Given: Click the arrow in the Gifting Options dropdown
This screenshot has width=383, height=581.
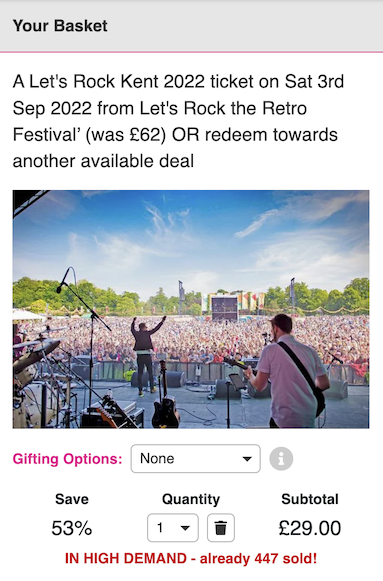Looking at the screenshot, I should pos(247,459).
